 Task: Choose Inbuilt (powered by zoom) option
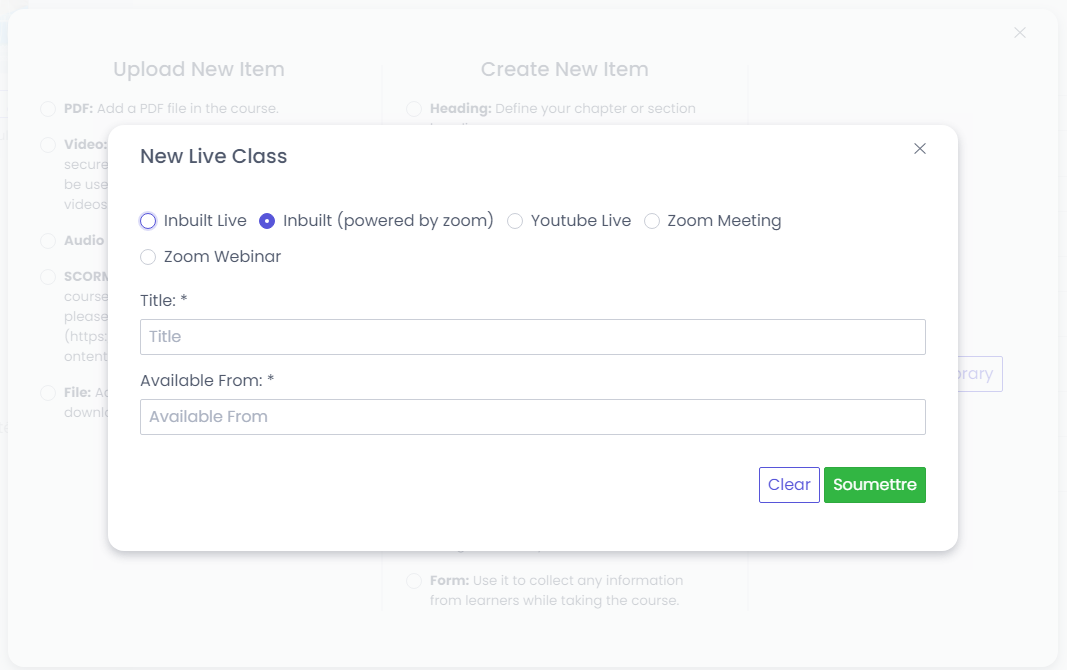click(267, 221)
